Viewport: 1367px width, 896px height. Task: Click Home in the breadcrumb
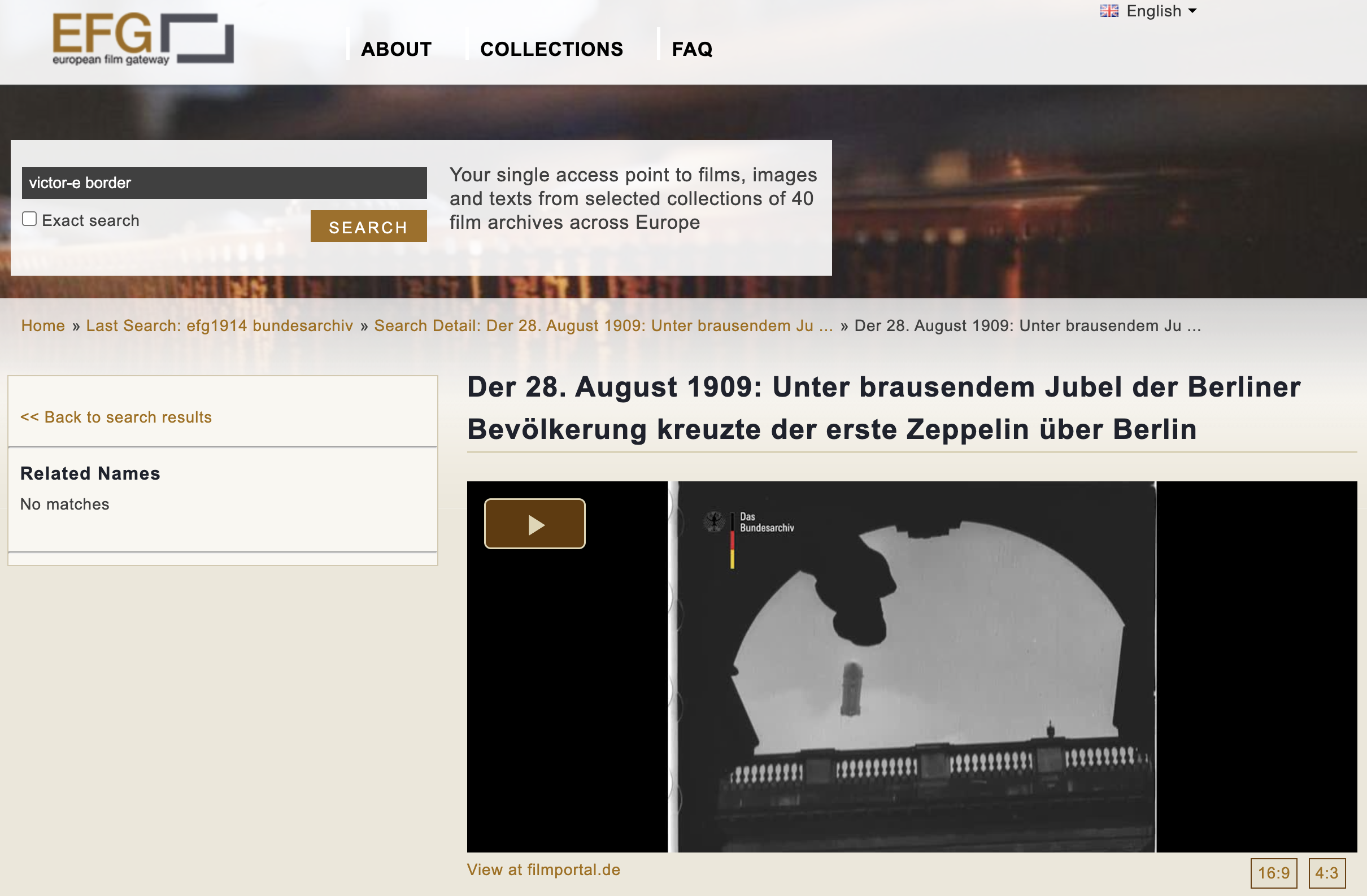[42, 325]
